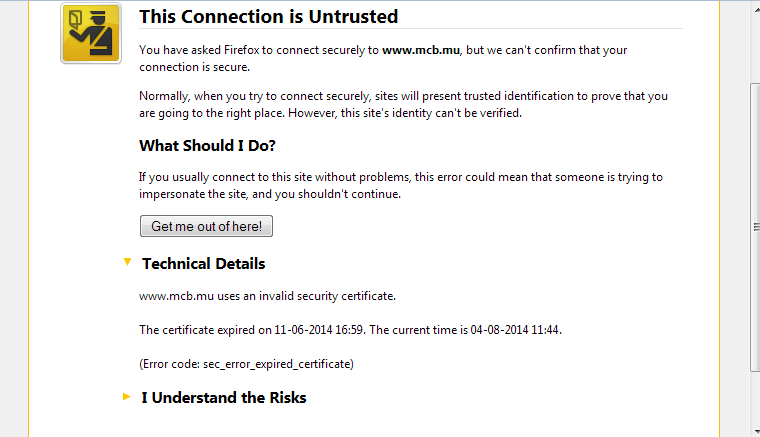Collapse Technical Details using the yellow triangle
The image size is (760, 437).
(x=127, y=262)
